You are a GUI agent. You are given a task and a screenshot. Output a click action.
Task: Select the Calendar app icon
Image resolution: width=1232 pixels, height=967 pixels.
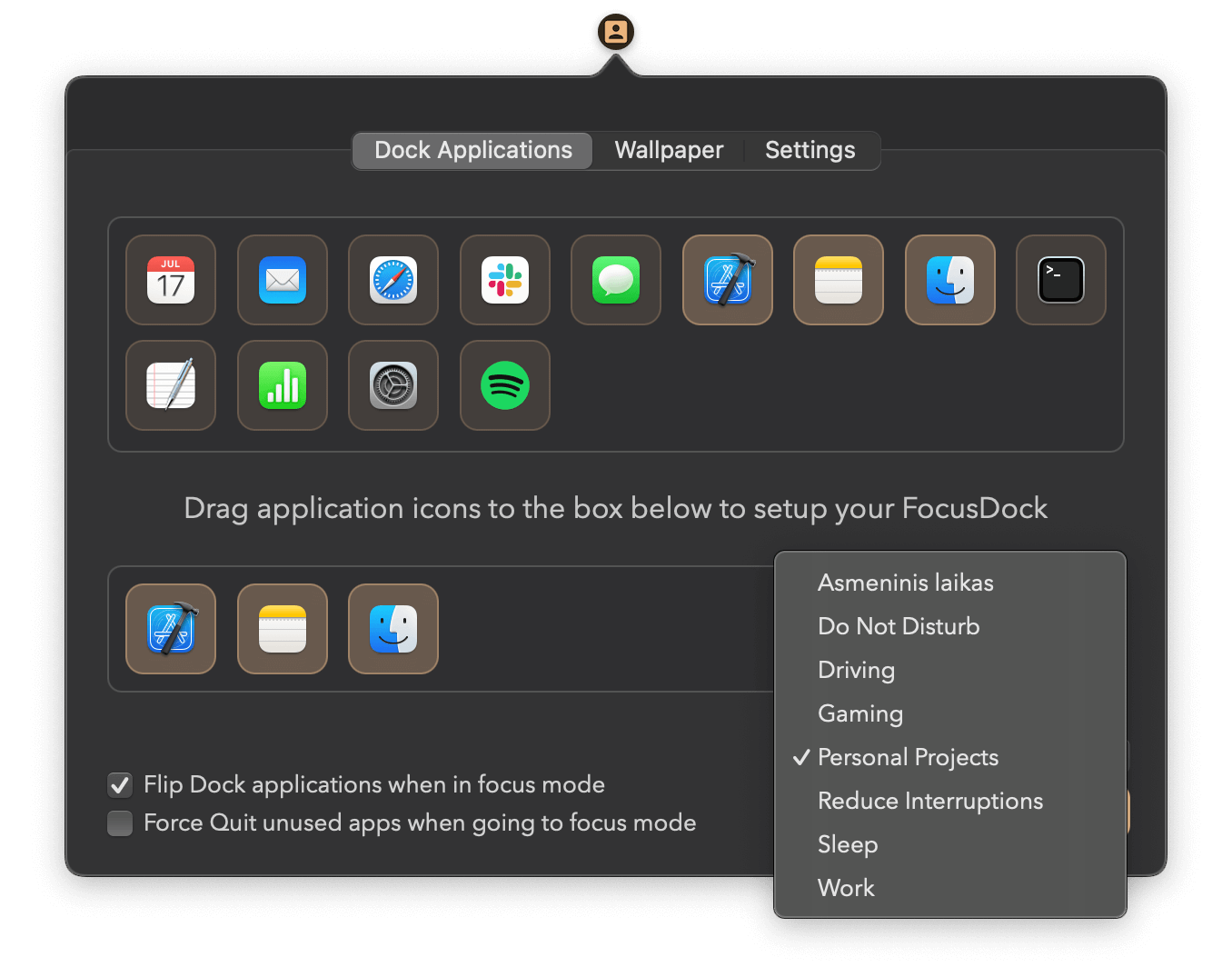[x=171, y=280]
